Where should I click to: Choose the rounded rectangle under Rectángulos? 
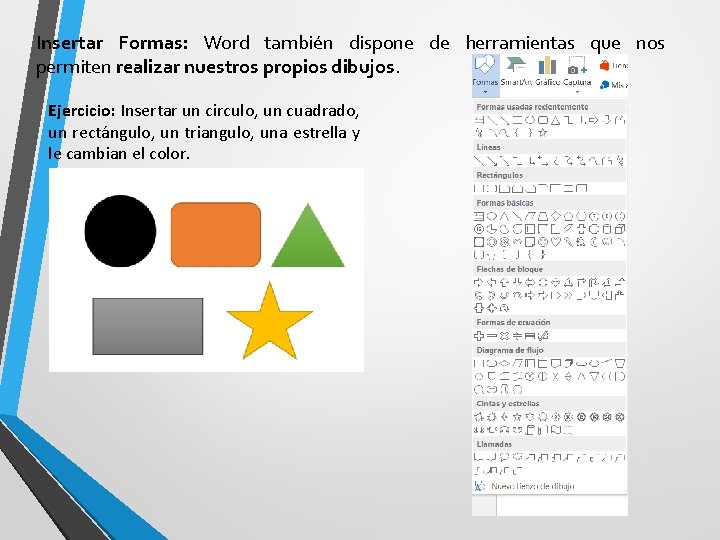tap(490, 188)
